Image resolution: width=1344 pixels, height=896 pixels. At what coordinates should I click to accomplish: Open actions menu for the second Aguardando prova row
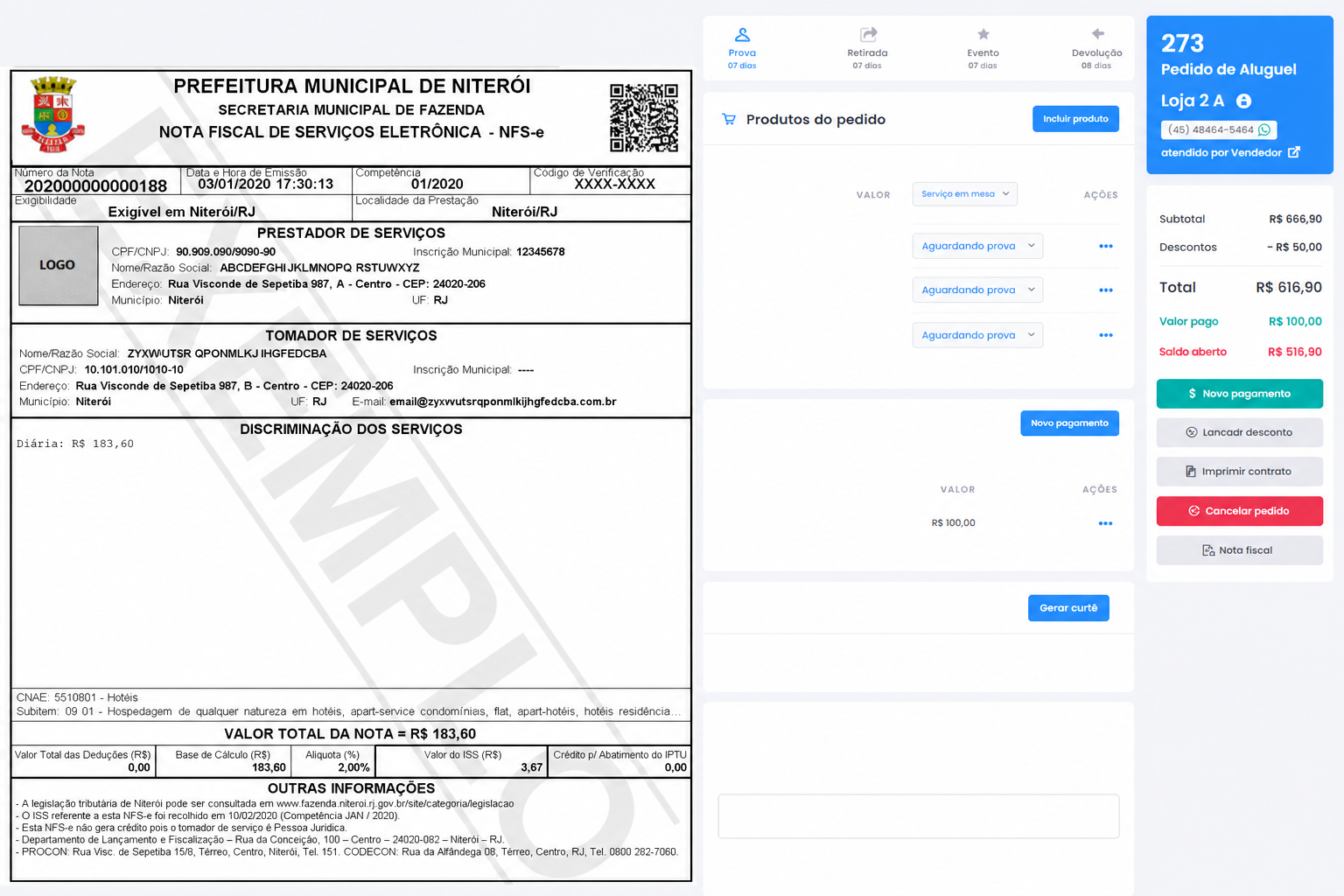(1106, 290)
